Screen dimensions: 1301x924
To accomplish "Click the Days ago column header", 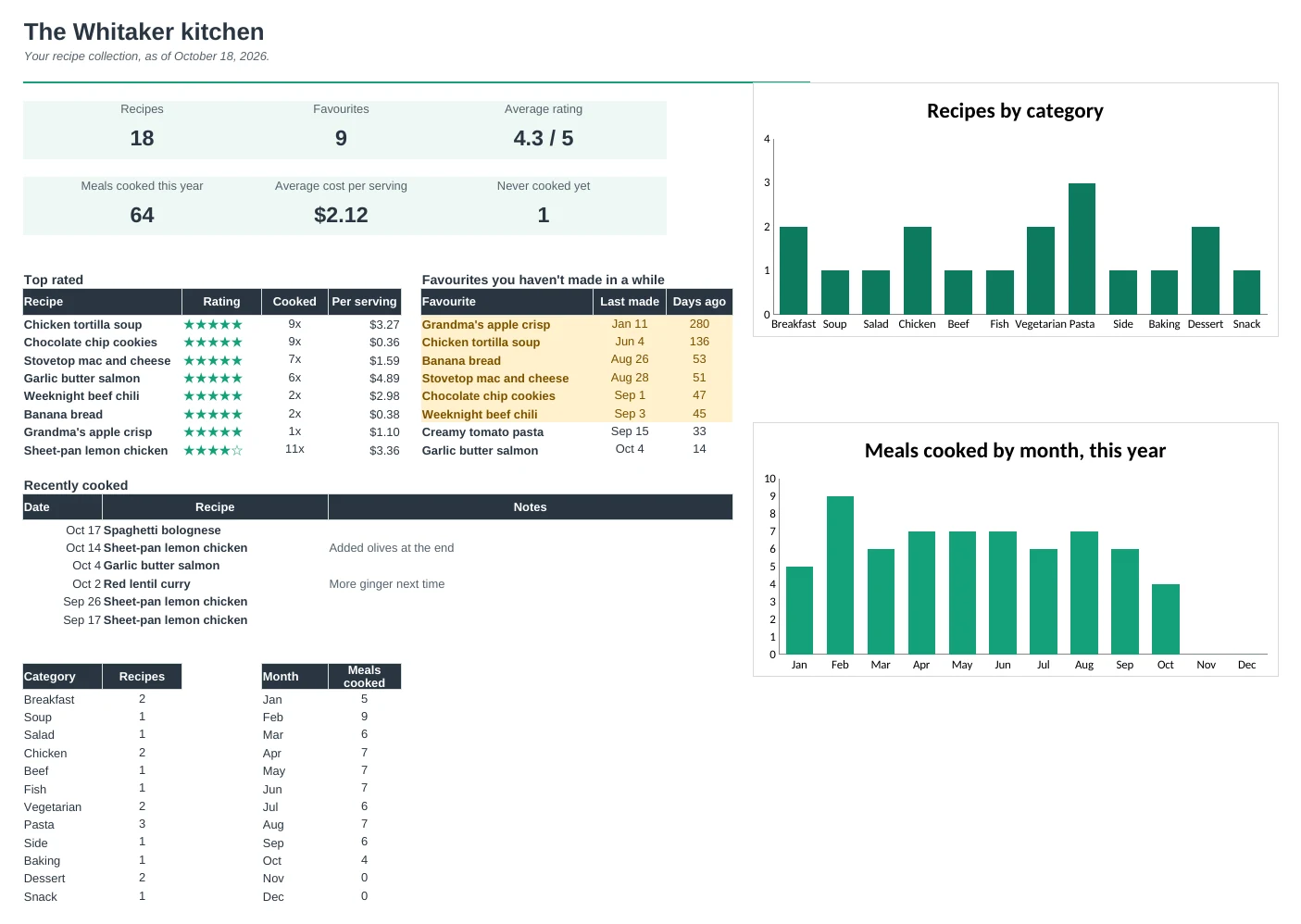I will (x=699, y=302).
